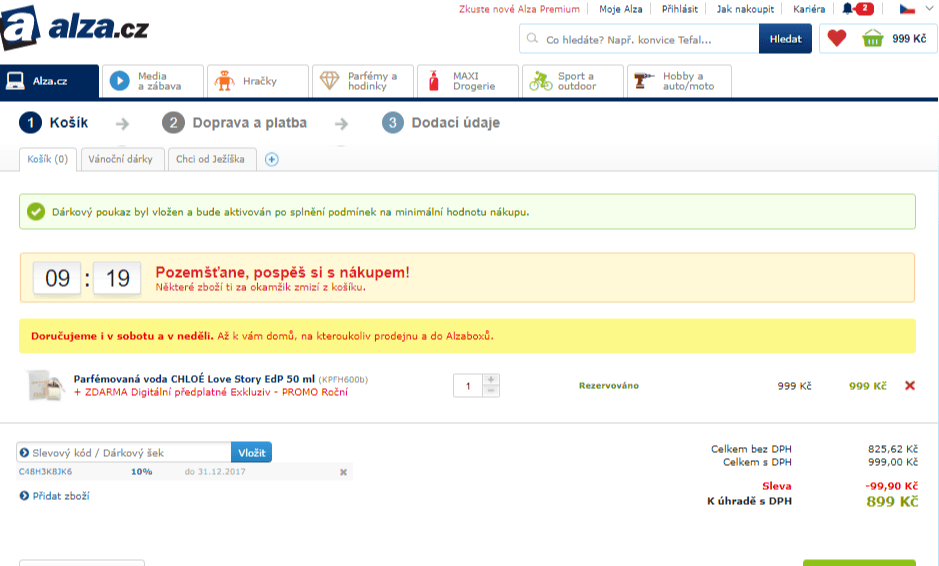
Task: Remove the CHLOÉ perfume with red X
Action: click(909, 386)
